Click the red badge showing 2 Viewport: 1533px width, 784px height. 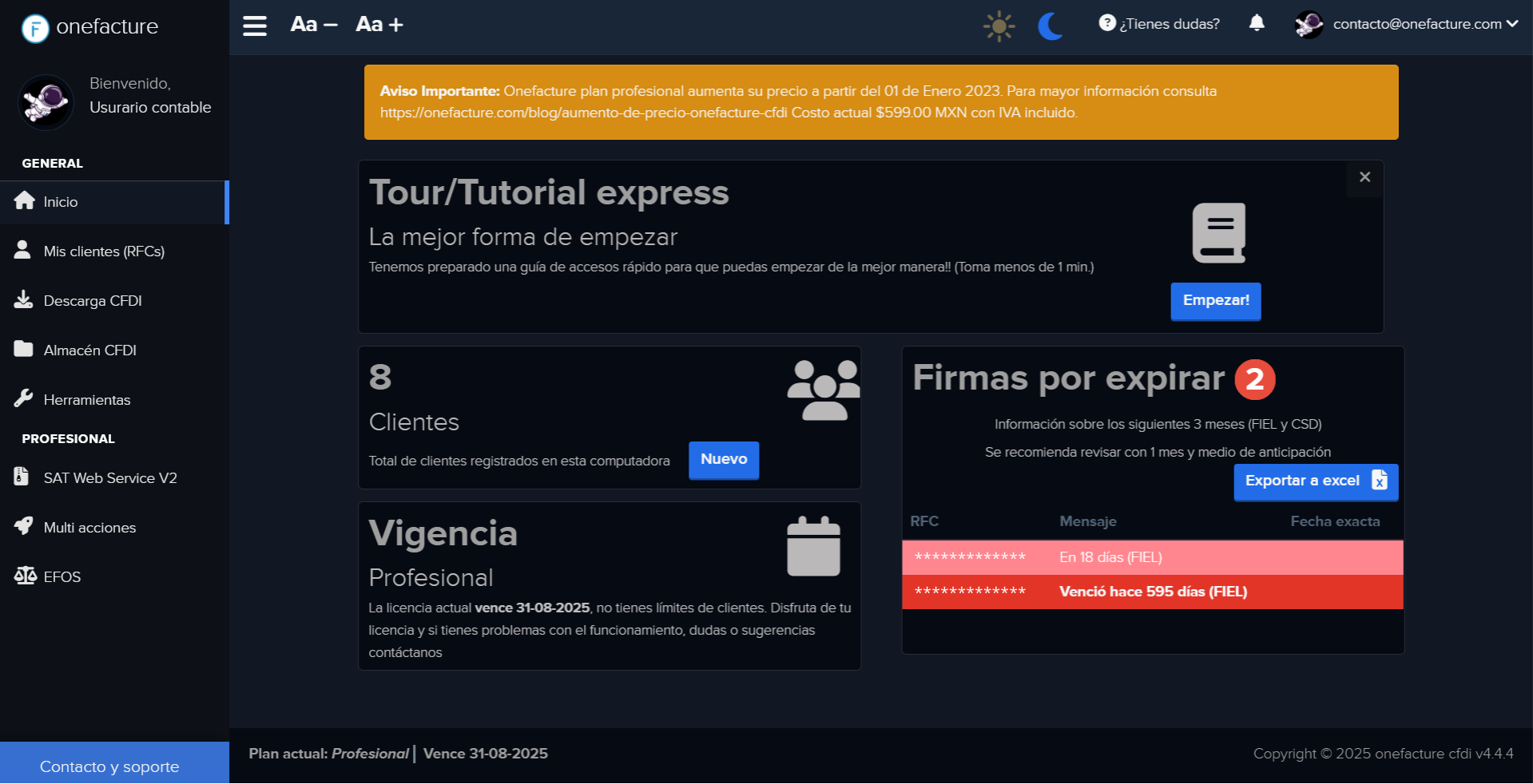click(x=1255, y=380)
